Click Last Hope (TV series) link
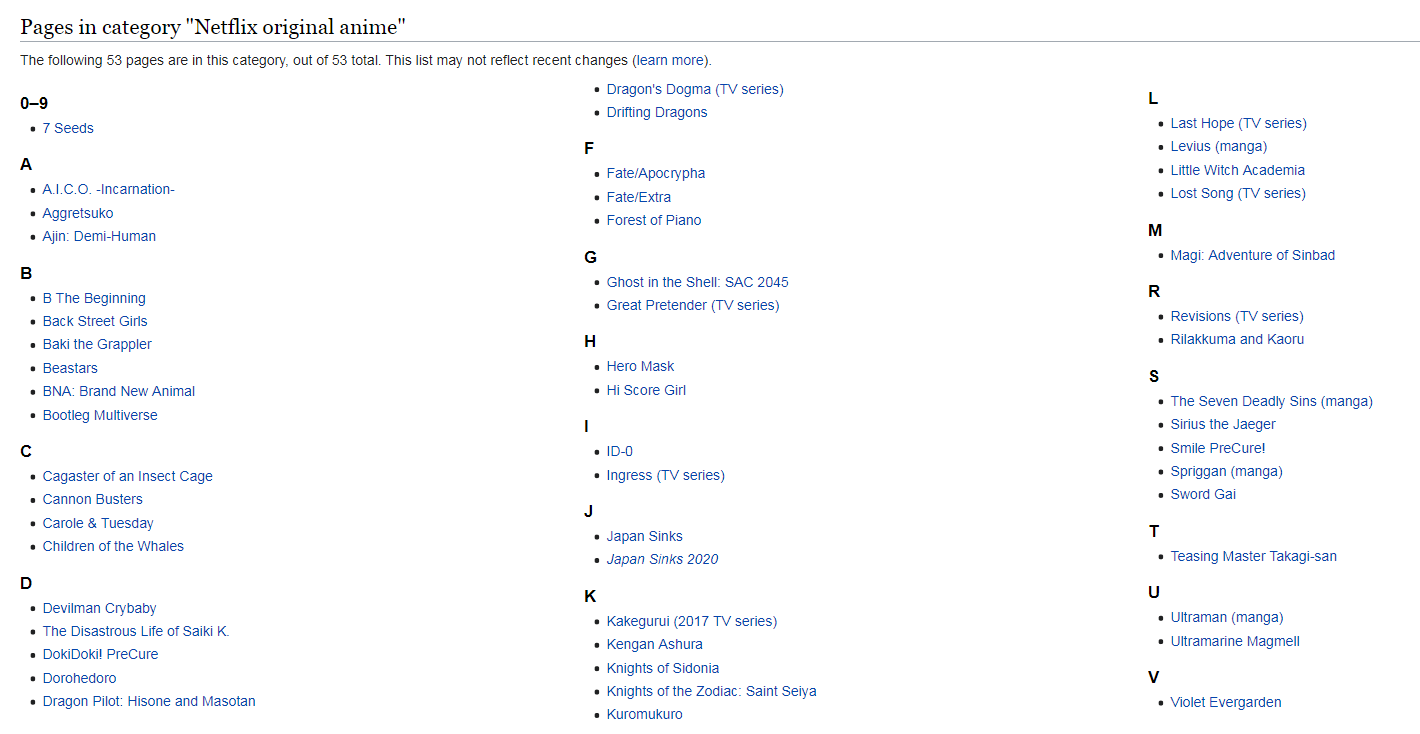 [x=1239, y=123]
